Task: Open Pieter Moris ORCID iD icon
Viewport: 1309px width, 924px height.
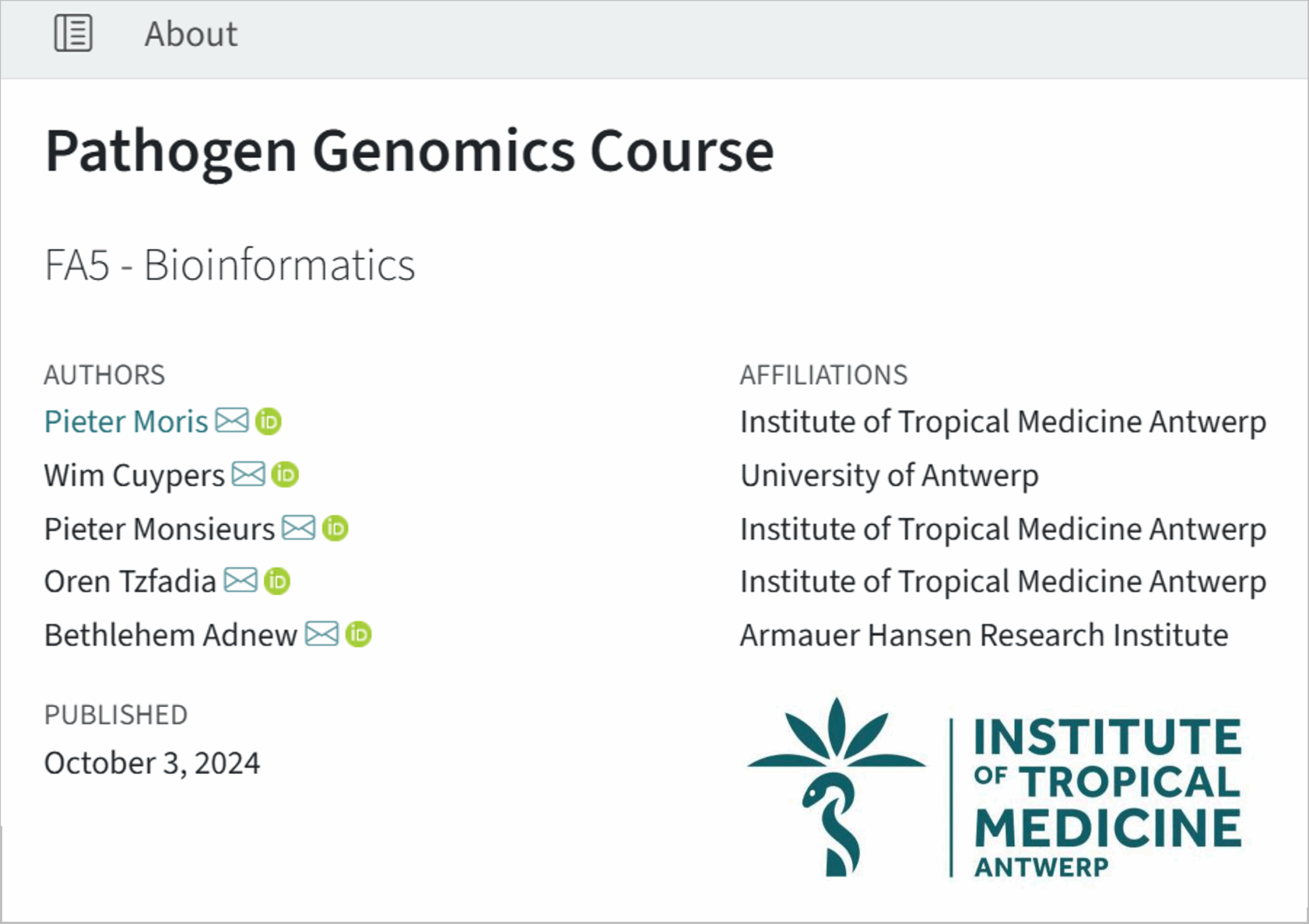Action: pos(268,422)
